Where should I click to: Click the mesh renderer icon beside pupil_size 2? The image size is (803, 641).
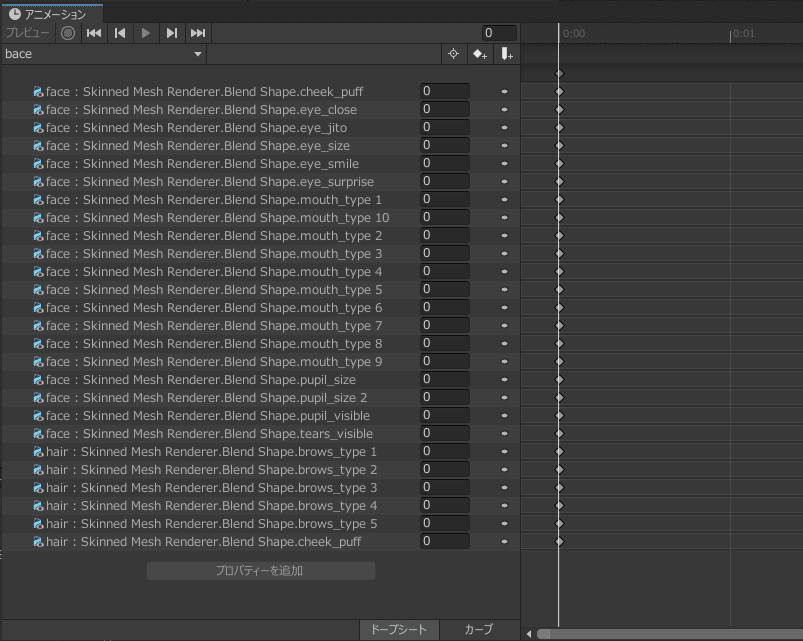(38, 397)
